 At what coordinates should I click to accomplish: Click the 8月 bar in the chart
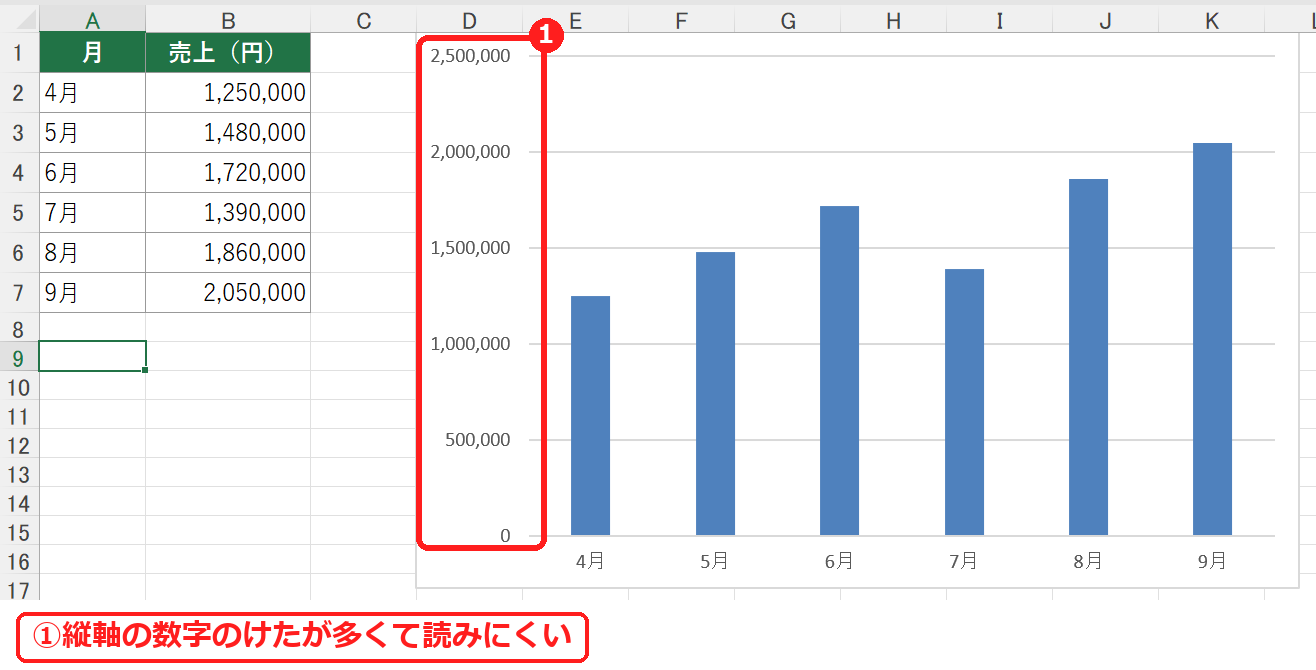tap(1088, 357)
